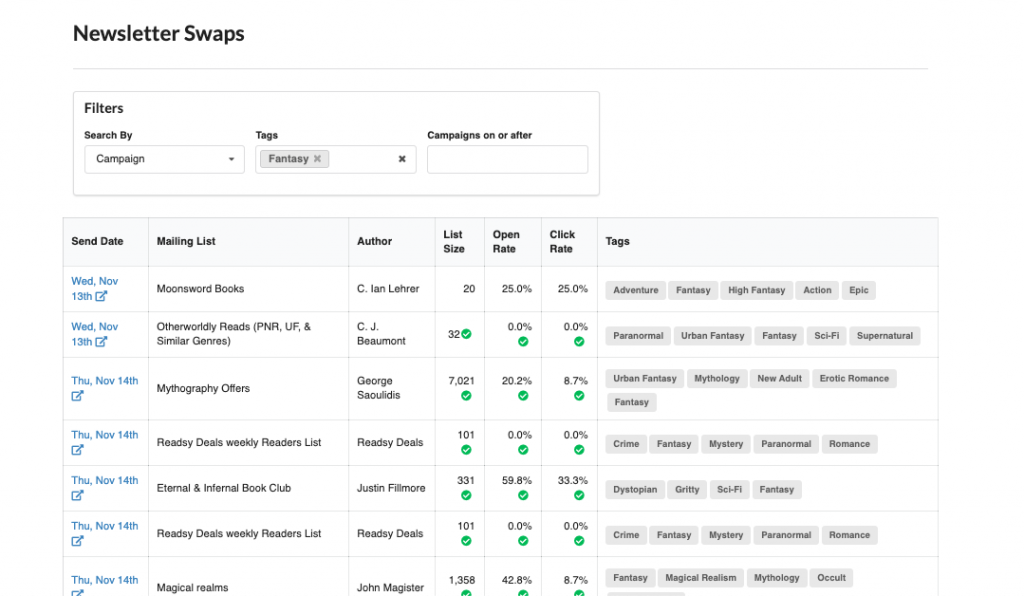Select author Justin Fillmore
1024x596 pixels.
pyautogui.click(x=391, y=488)
